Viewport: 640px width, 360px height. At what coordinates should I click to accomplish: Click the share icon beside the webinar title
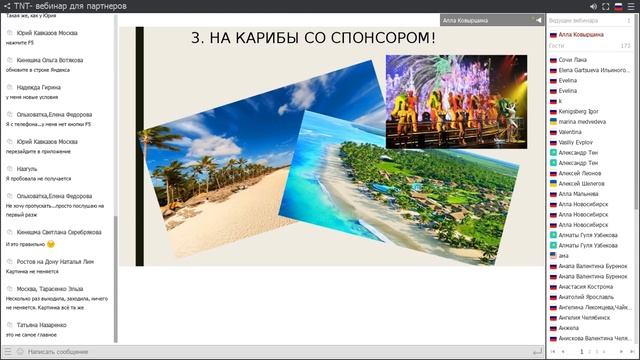7,6
